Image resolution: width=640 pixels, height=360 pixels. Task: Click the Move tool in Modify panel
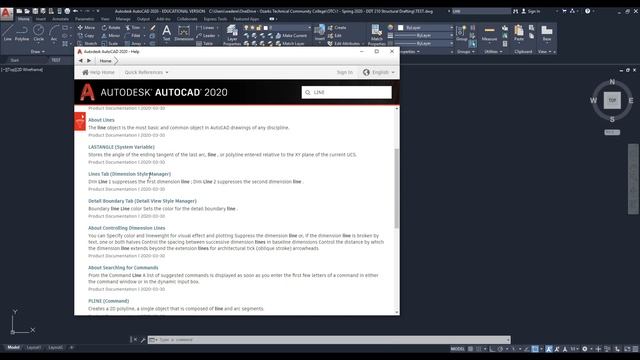(86, 27)
